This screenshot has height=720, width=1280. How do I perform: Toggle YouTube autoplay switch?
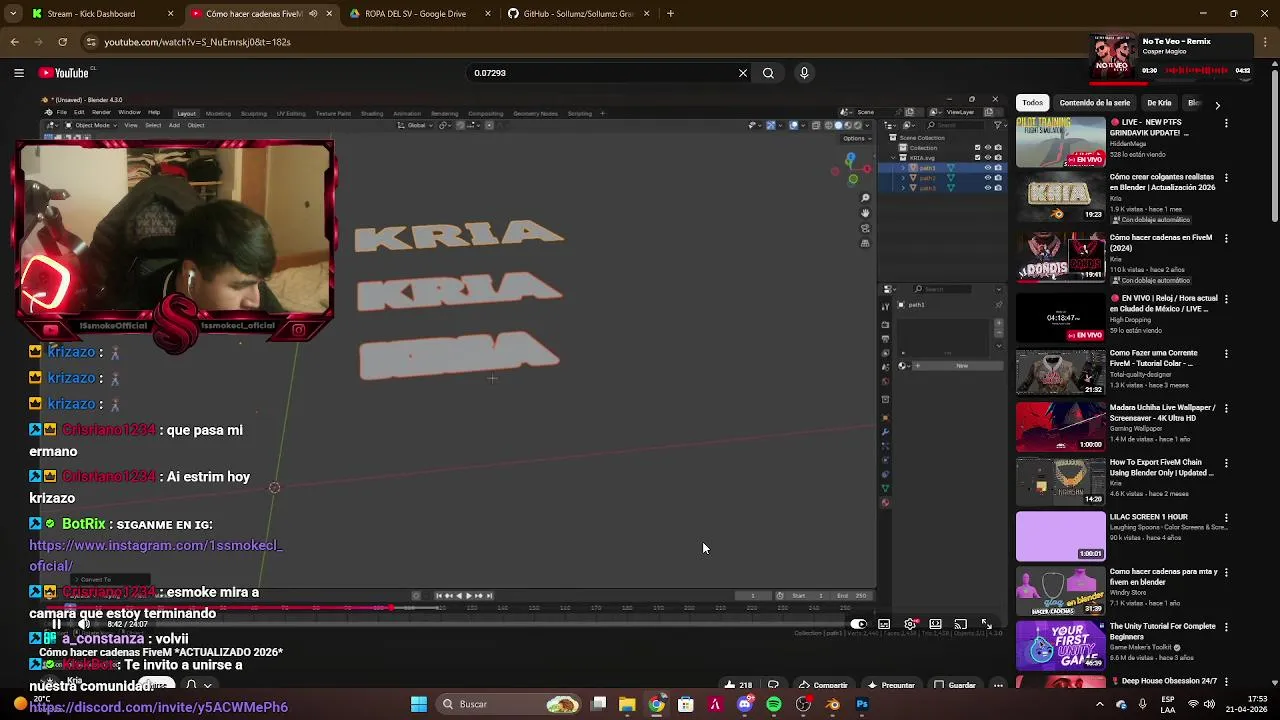pos(858,624)
